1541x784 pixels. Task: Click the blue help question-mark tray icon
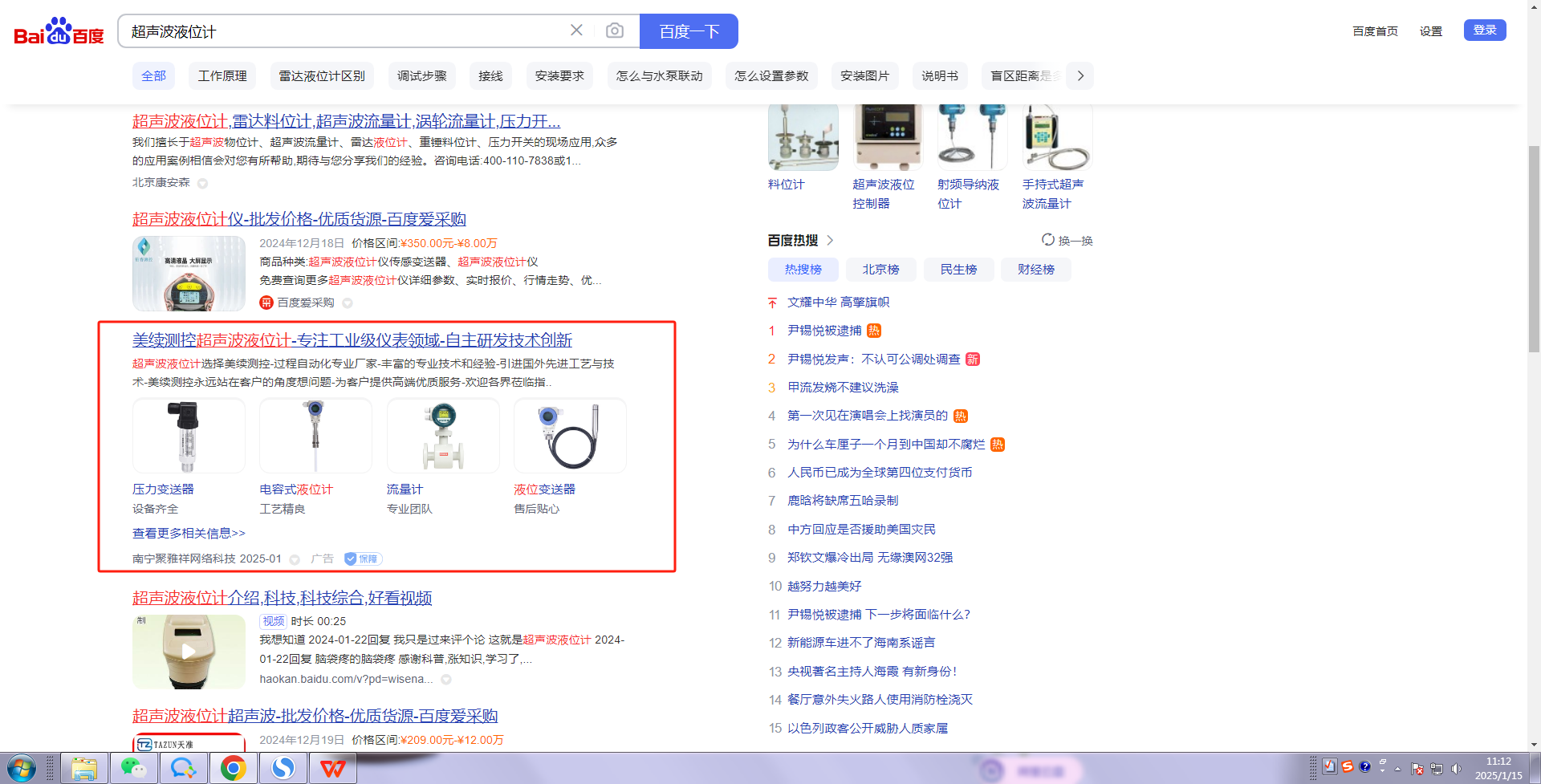[1364, 766]
